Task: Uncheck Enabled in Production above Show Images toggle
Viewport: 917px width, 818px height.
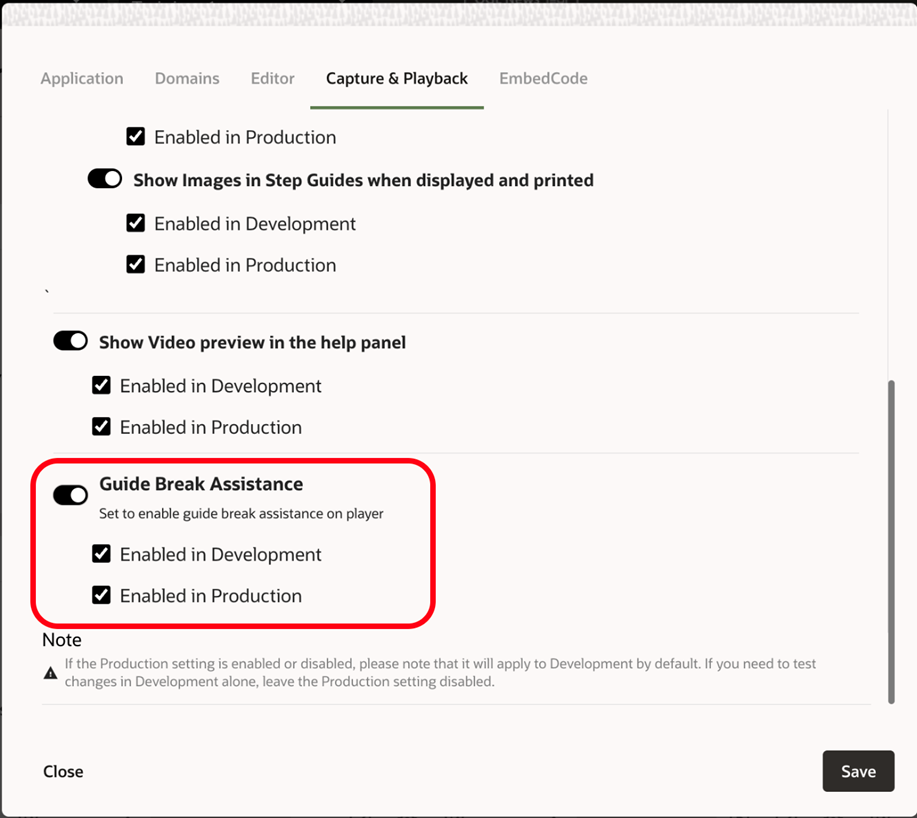Action: click(136, 136)
